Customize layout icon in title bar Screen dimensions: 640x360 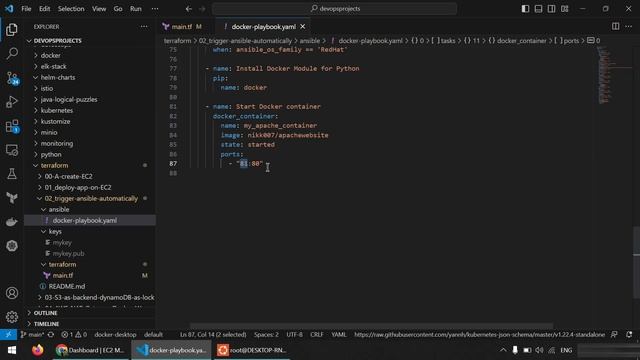click(x=564, y=9)
